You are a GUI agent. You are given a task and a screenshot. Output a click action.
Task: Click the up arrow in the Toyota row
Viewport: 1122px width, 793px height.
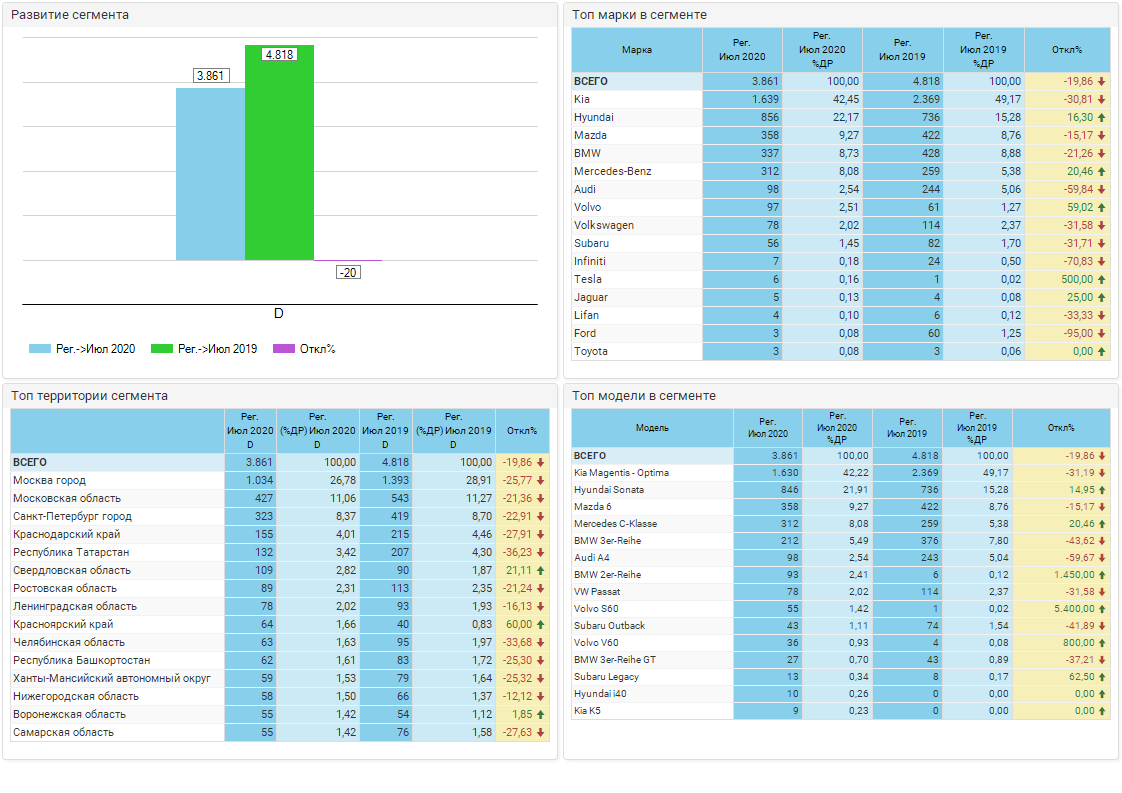(1101, 351)
